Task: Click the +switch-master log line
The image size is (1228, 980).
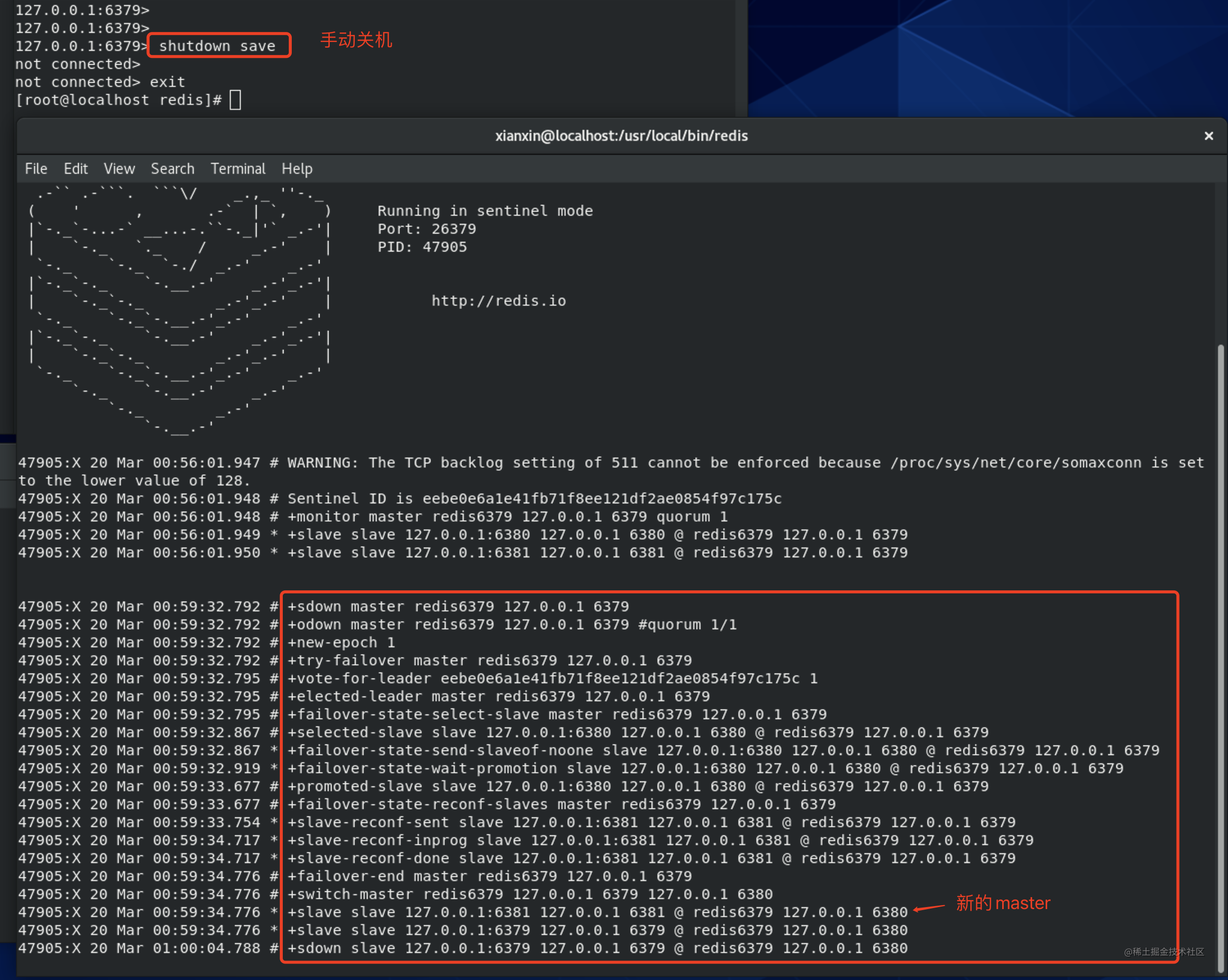Action: click(x=530, y=894)
